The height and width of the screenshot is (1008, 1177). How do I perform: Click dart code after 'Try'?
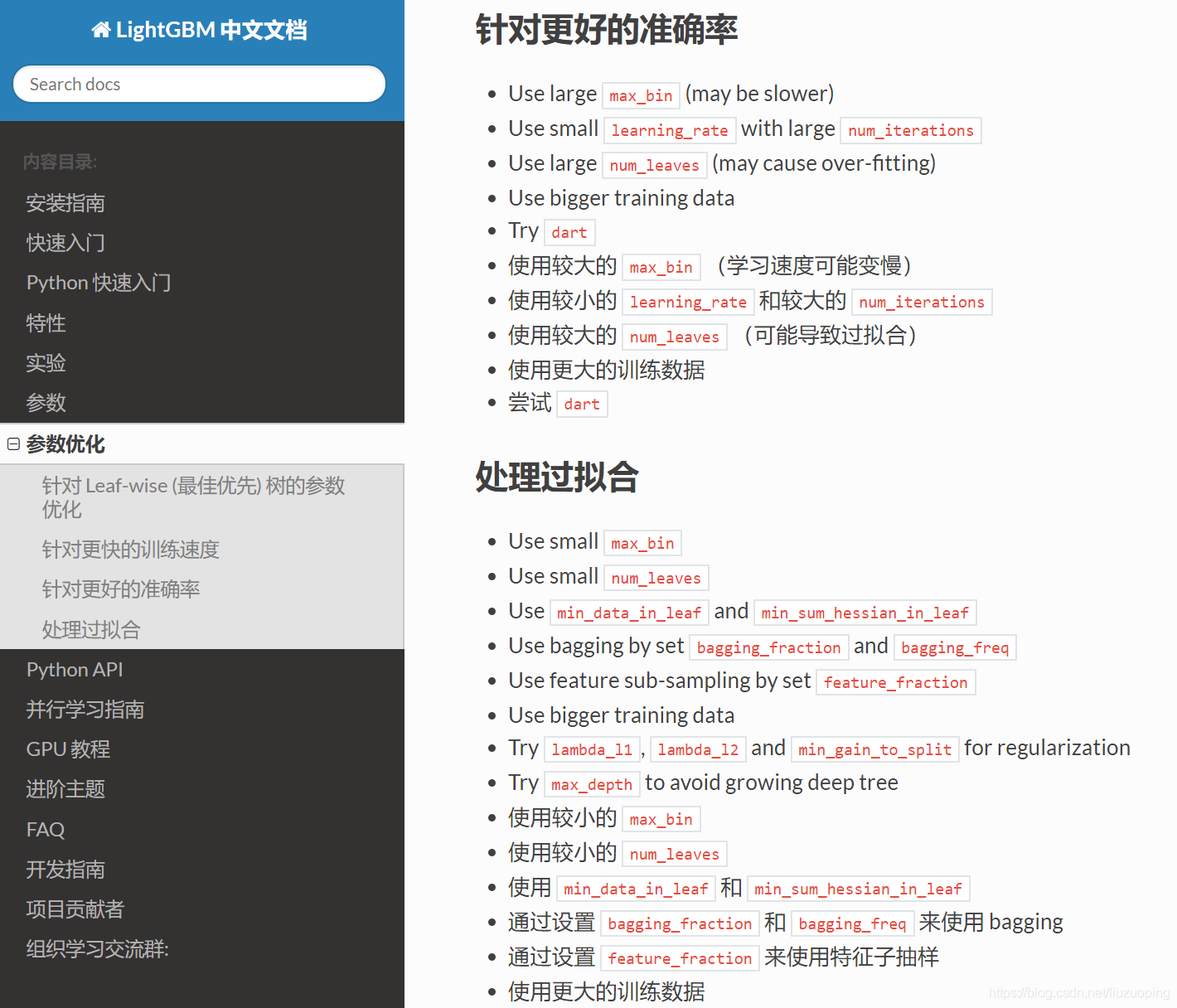(569, 232)
